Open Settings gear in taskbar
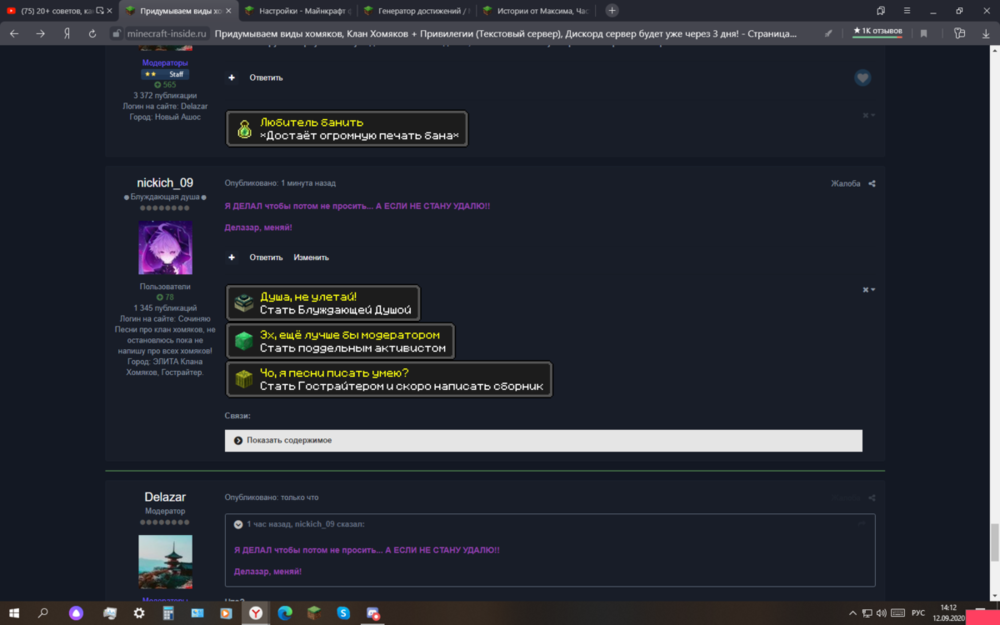The image size is (1000, 625). pos(138,613)
